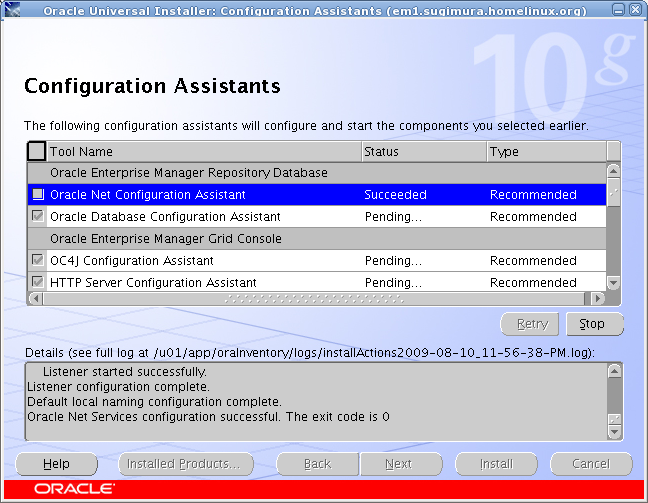Click the Retry button
The height and width of the screenshot is (503, 648).
click(529, 324)
